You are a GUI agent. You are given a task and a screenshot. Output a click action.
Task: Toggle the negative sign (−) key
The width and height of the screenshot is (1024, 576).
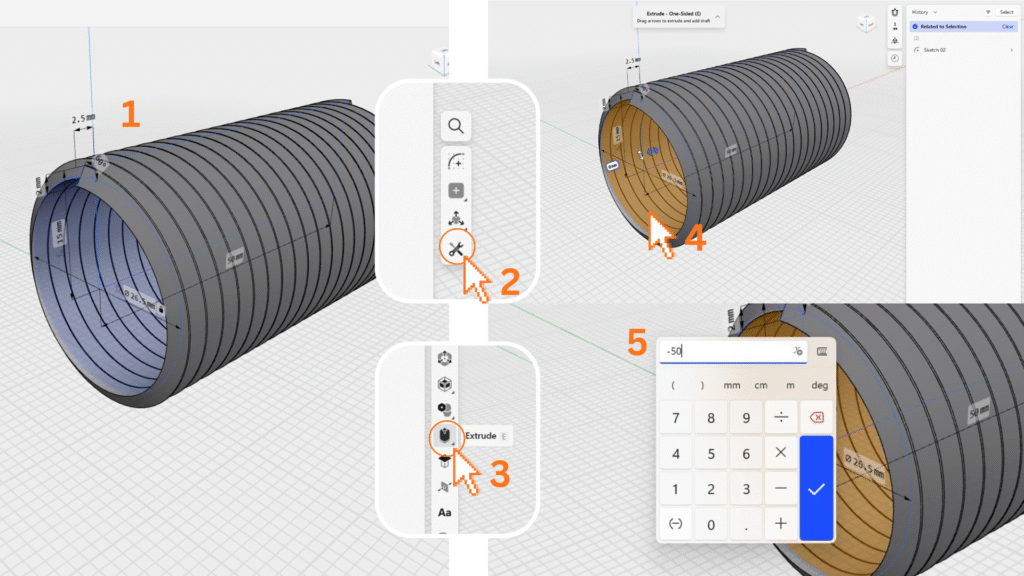(676, 524)
